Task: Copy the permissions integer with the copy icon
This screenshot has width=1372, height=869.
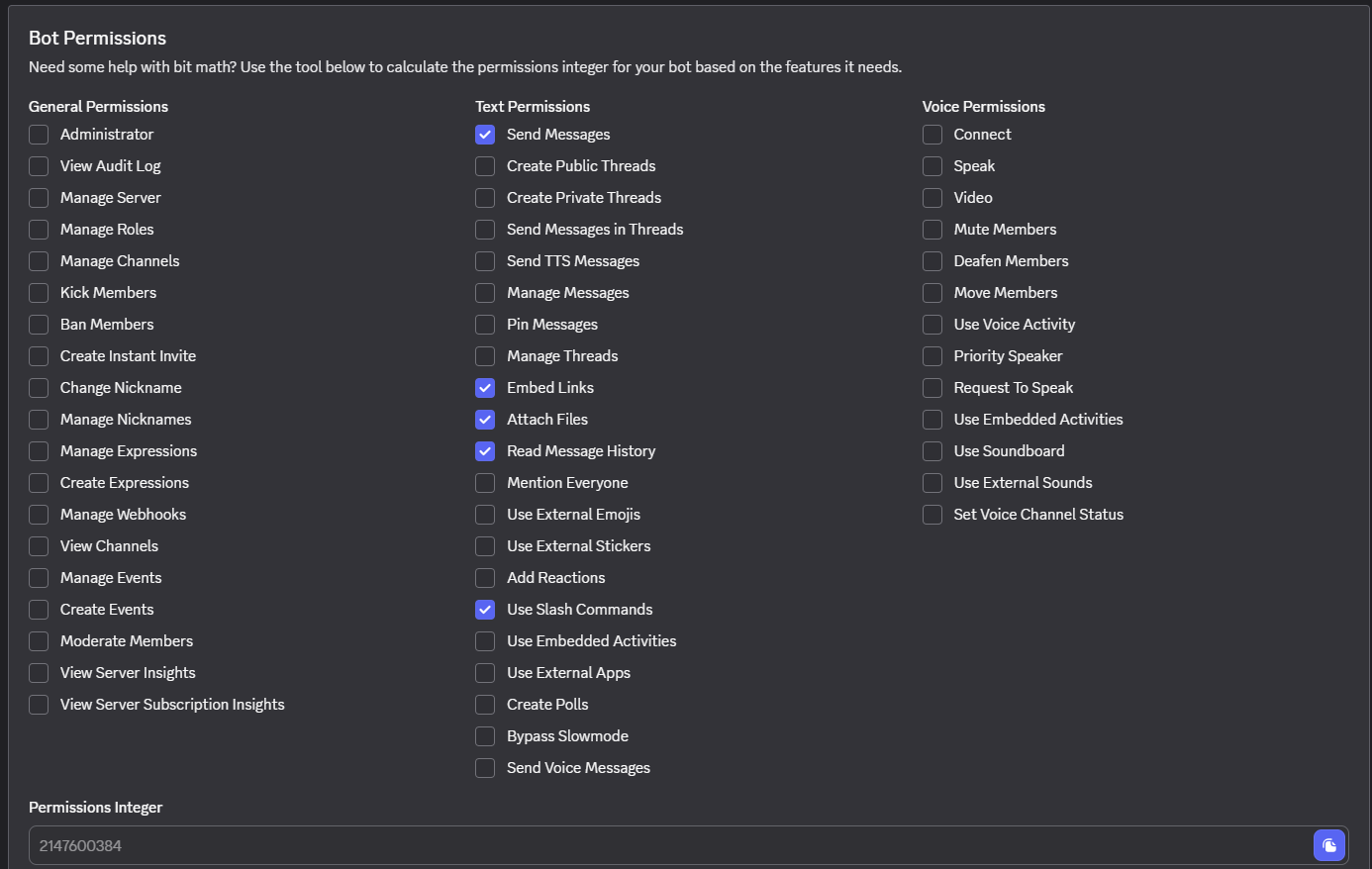Action: pyautogui.click(x=1329, y=845)
